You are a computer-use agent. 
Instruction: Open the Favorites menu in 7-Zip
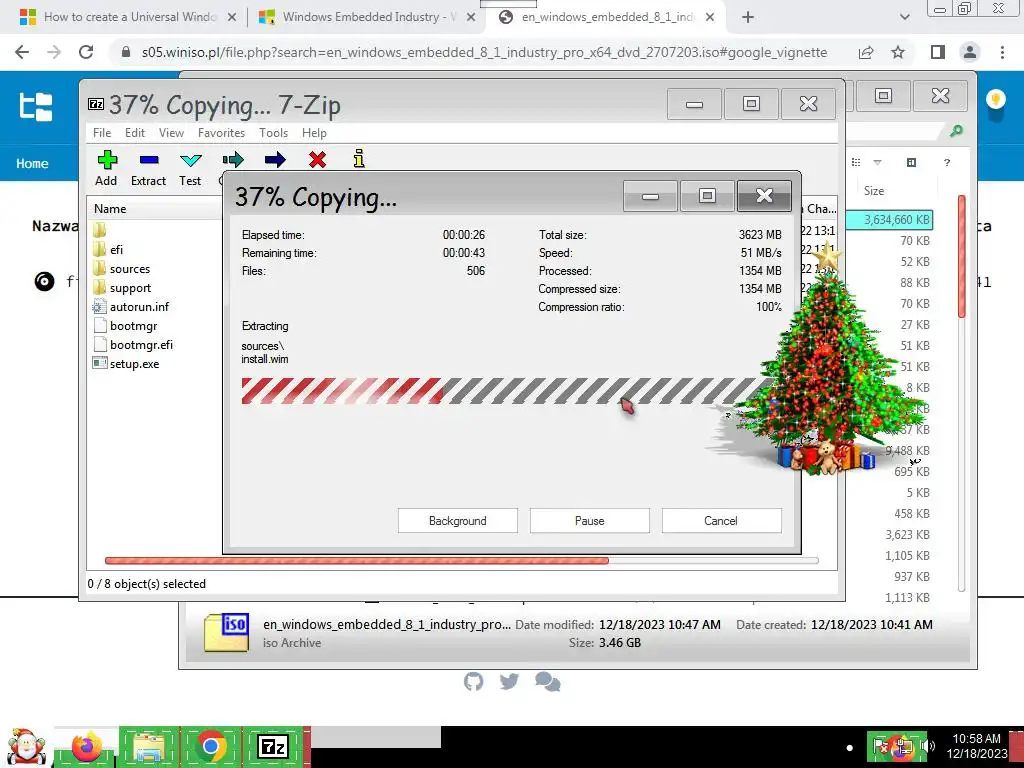click(221, 133)
